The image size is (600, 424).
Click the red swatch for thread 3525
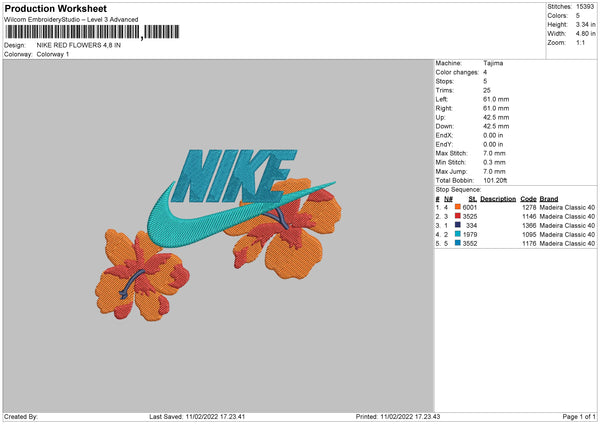457,216
